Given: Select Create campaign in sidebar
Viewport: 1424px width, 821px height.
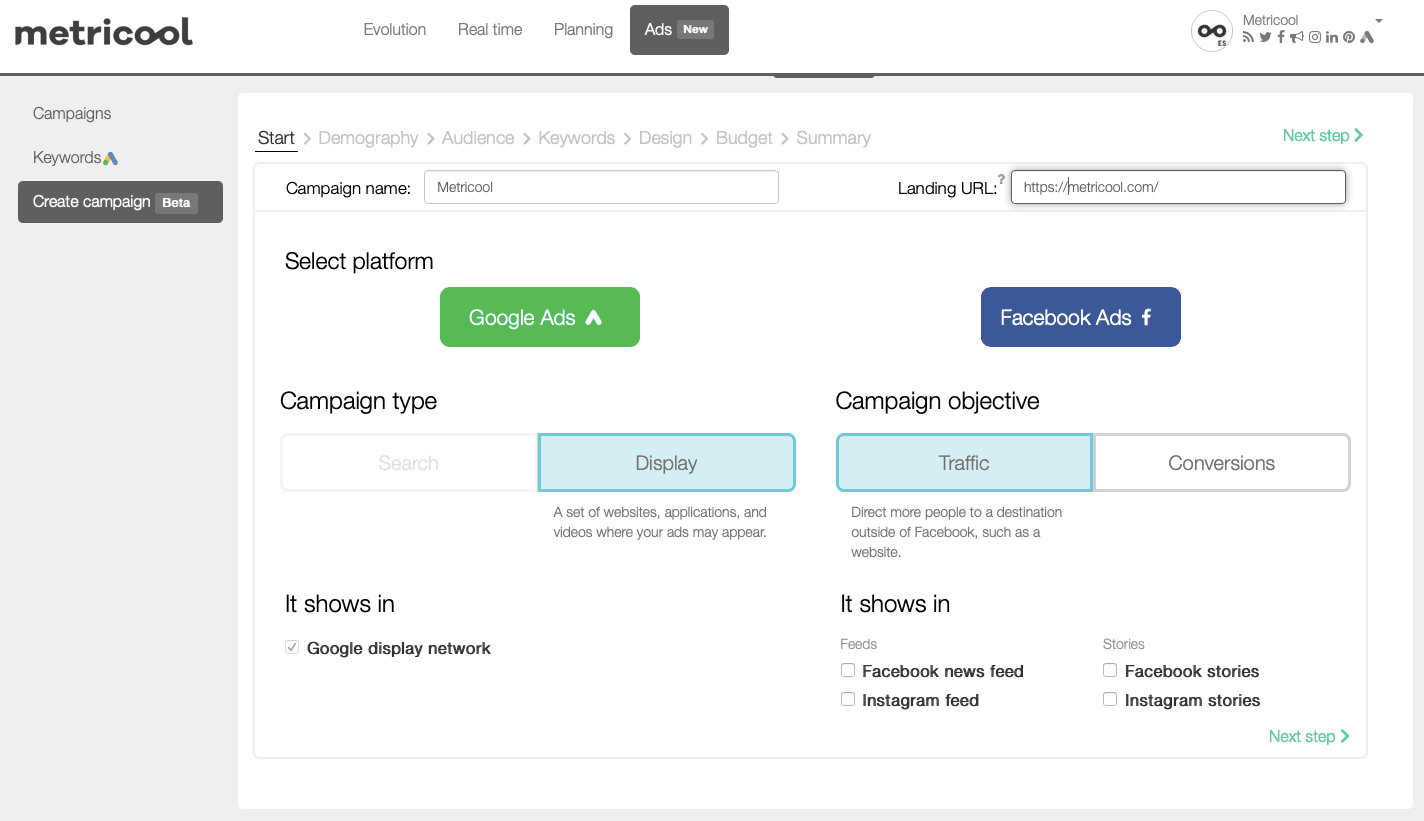Looking at the screenshot, I should 120,202.
